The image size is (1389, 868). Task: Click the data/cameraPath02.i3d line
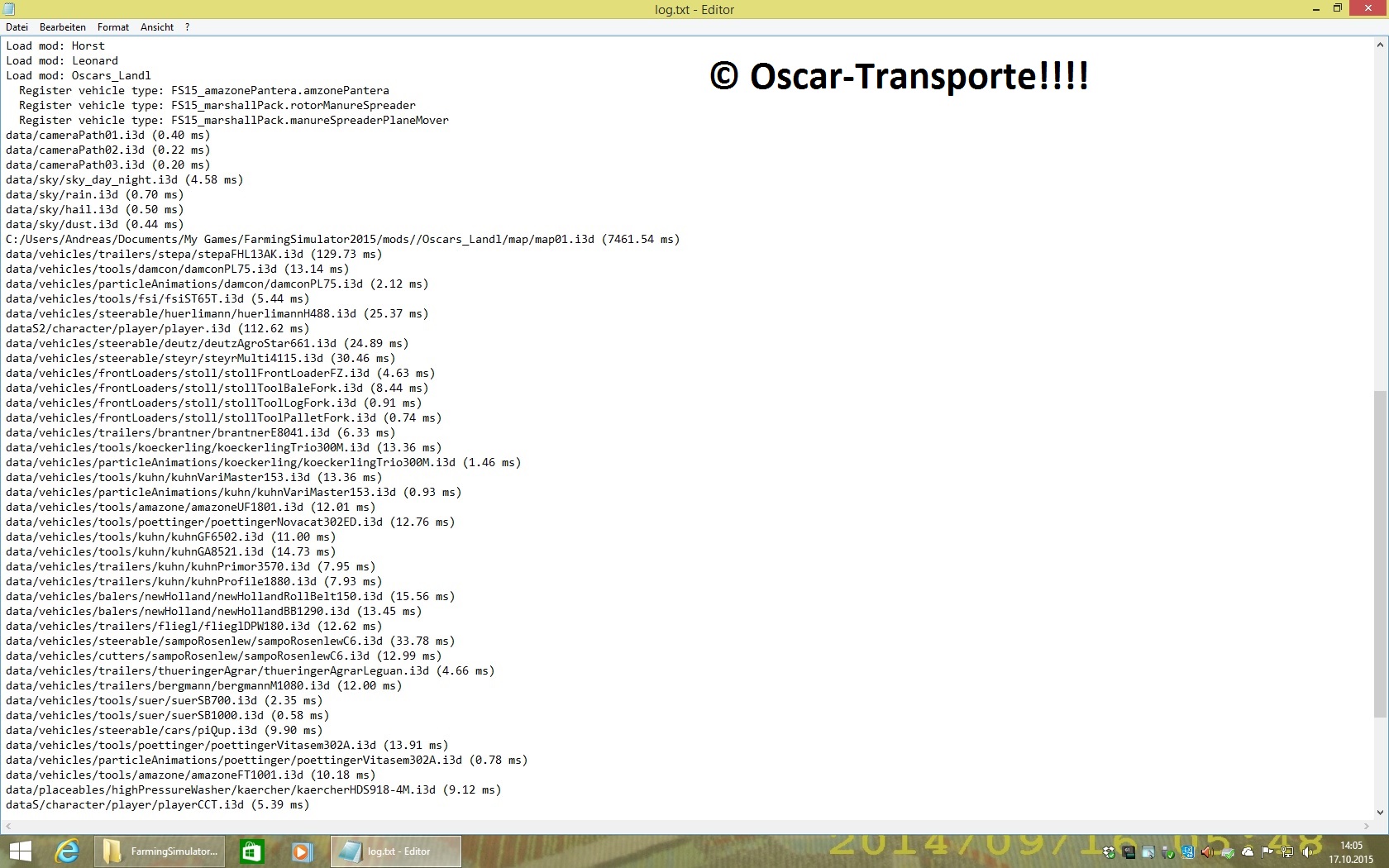click(x=108, y=150)
